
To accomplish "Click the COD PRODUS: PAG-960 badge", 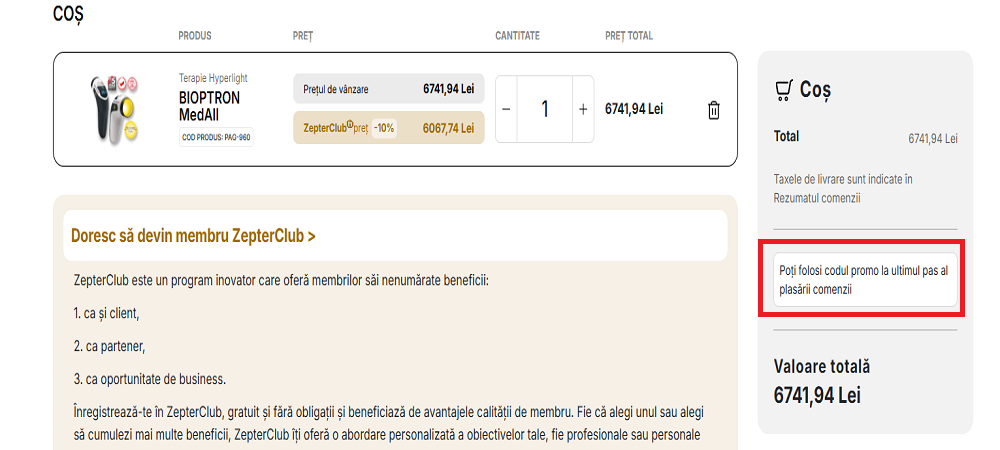I will [x=215, y=136].
